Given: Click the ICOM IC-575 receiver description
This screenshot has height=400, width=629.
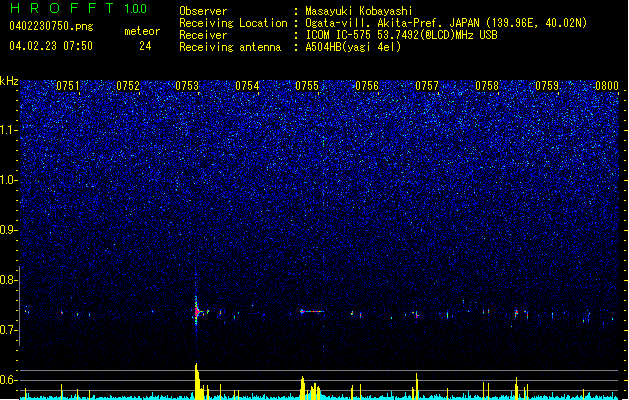Looking at the screenshot, I should [x=402, y=35].
